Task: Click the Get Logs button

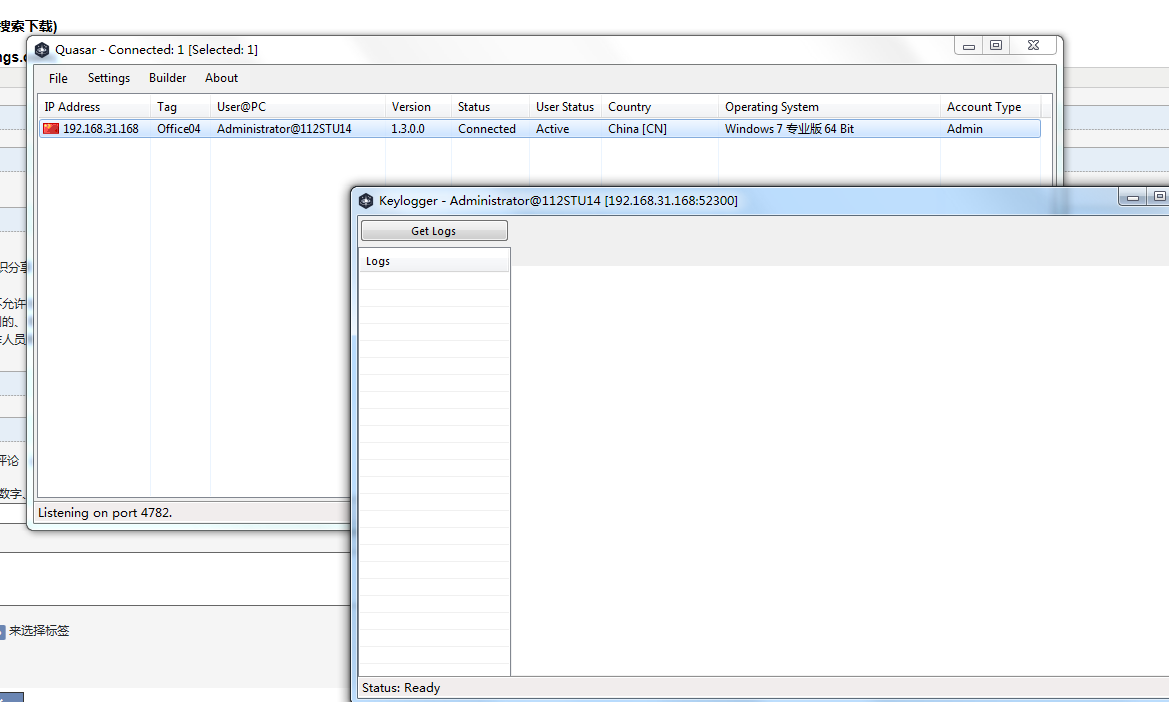Action: [434, 231]
